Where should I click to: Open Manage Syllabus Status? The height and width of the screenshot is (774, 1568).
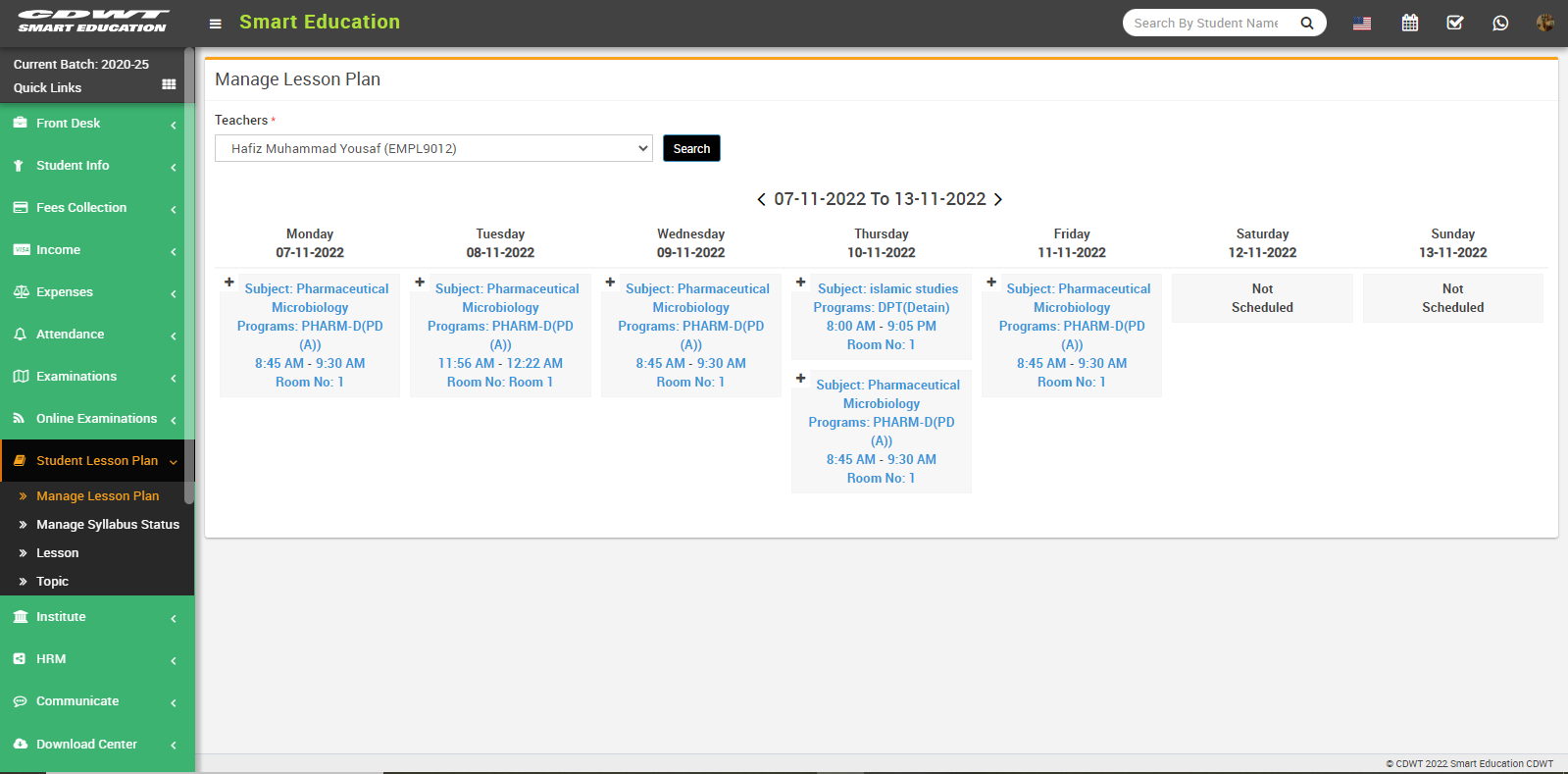point(107,525)
